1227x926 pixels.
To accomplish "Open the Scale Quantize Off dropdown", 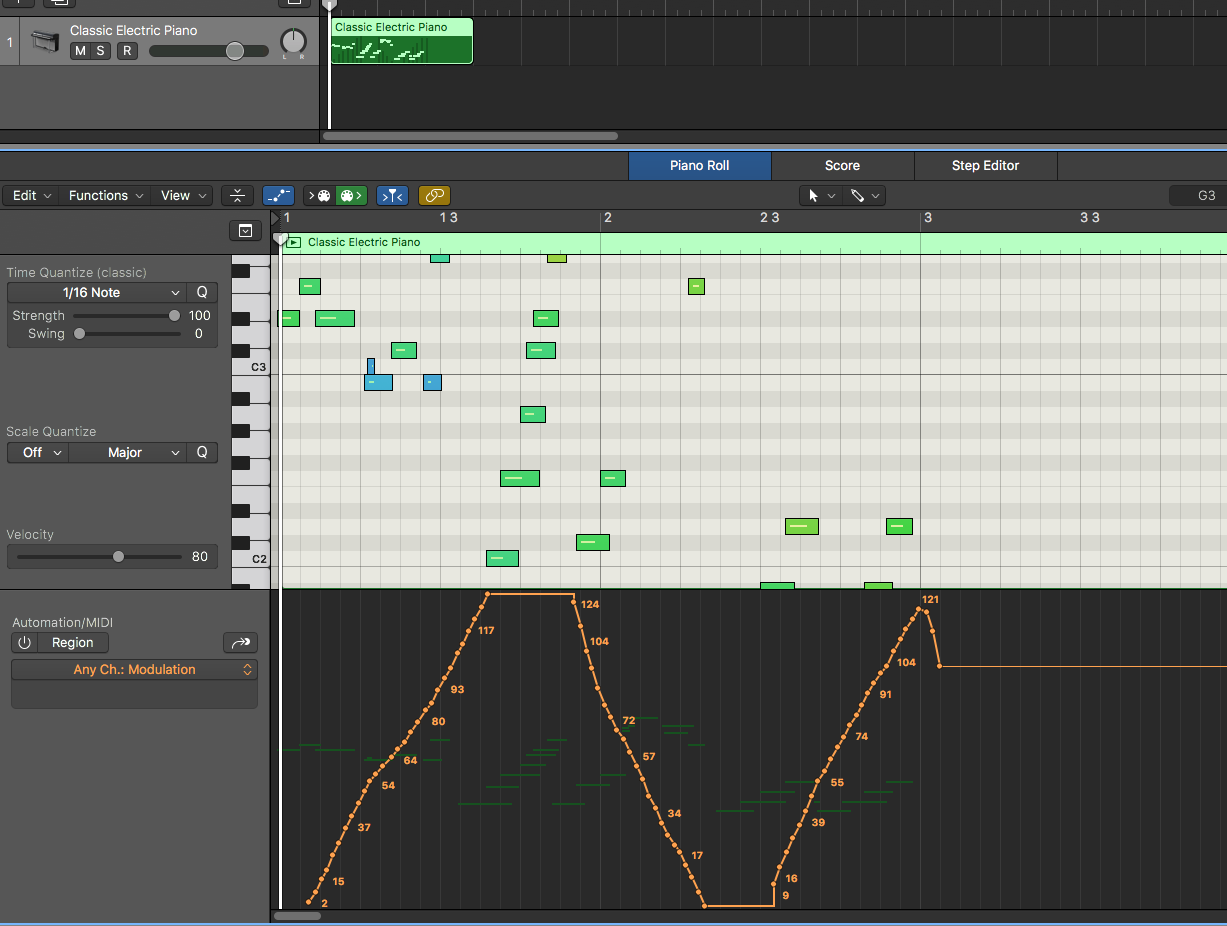I will 39,452.
